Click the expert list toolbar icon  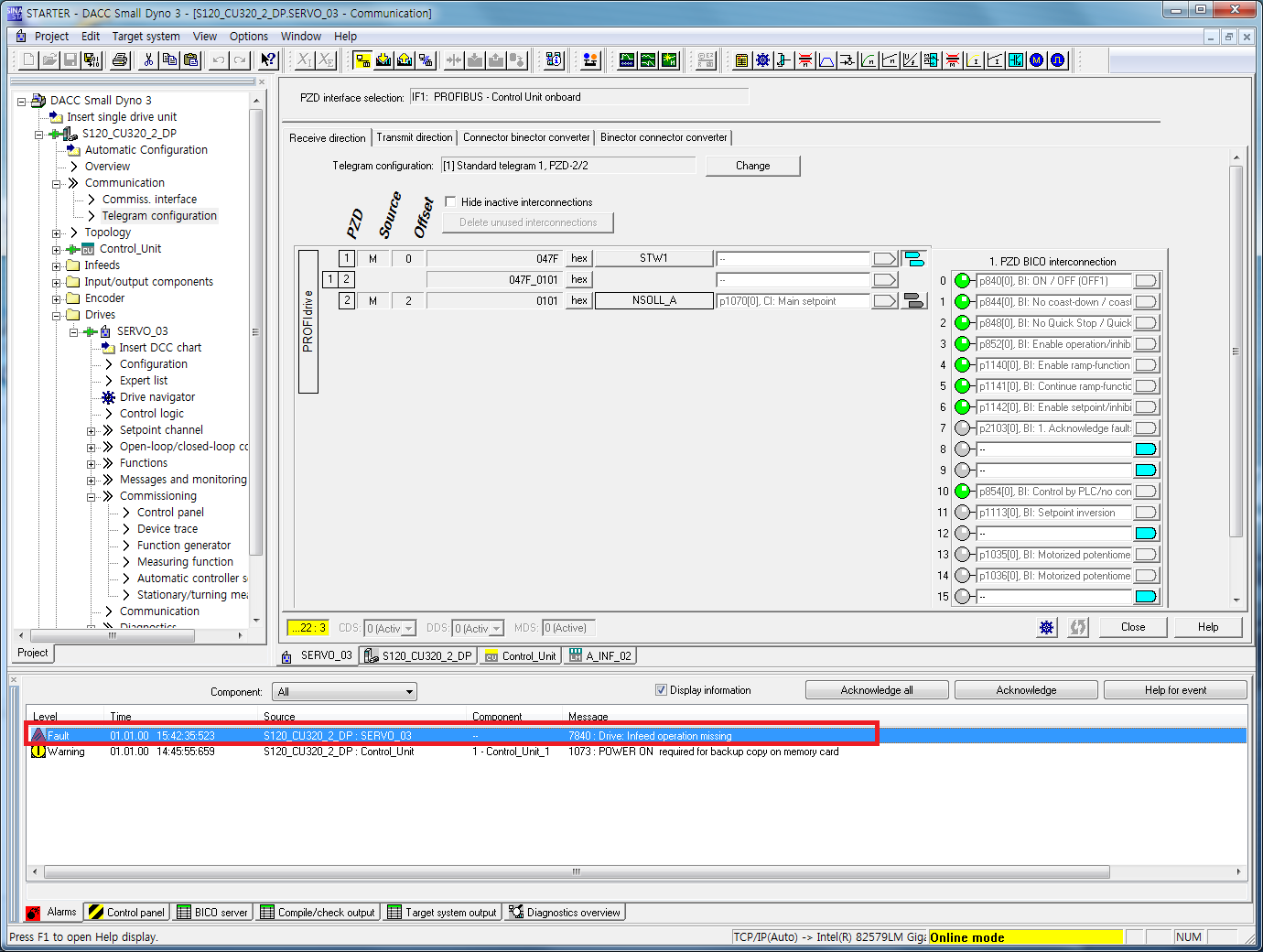[741, 60]
